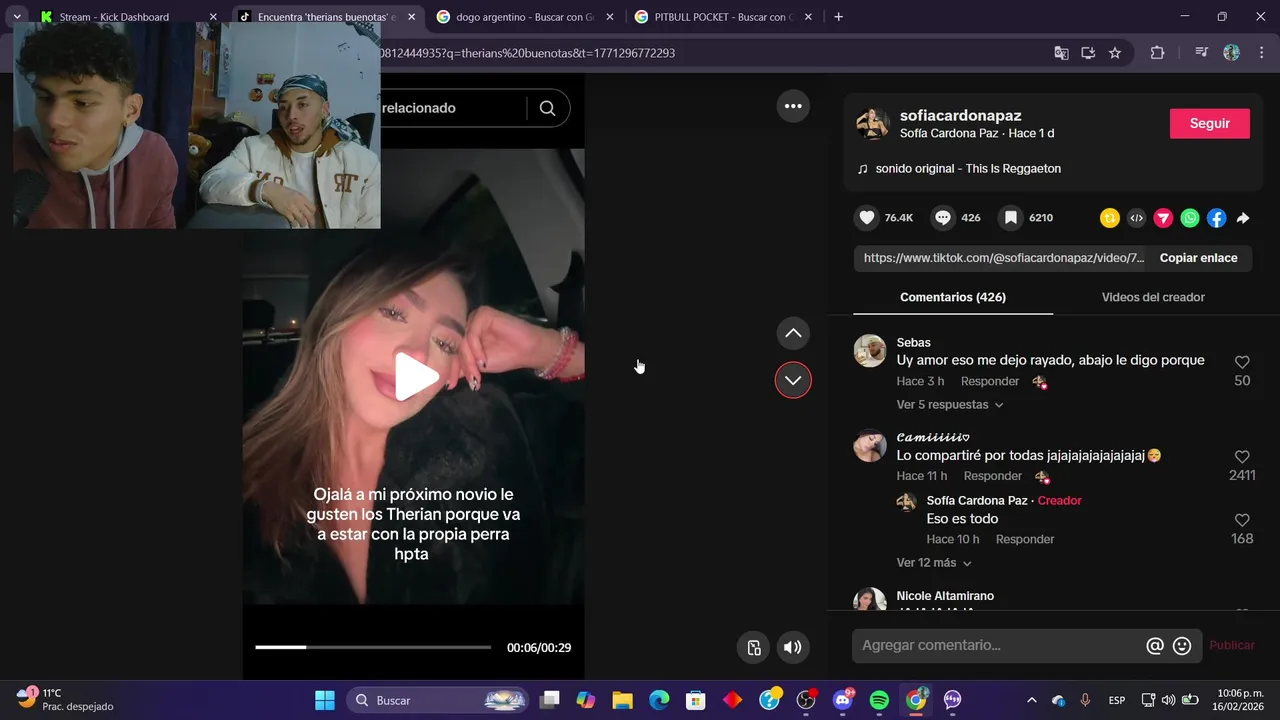Open more share options with the arrow icon
This screenshot has height=720, width=1280.
point(1243,218)
